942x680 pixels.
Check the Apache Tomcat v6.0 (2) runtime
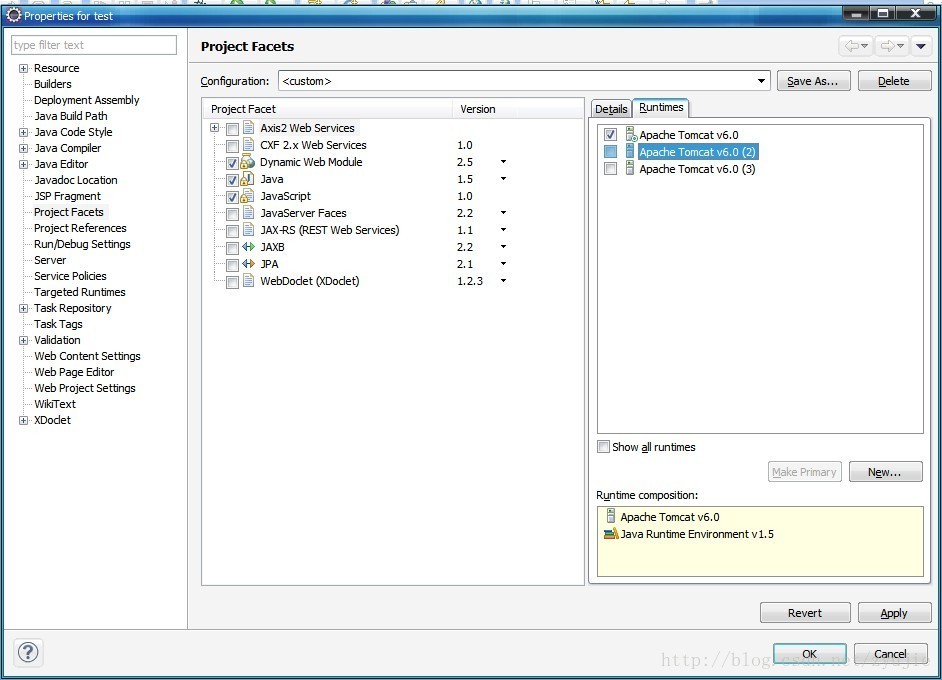pyautogui.click(x=610, y=151)
